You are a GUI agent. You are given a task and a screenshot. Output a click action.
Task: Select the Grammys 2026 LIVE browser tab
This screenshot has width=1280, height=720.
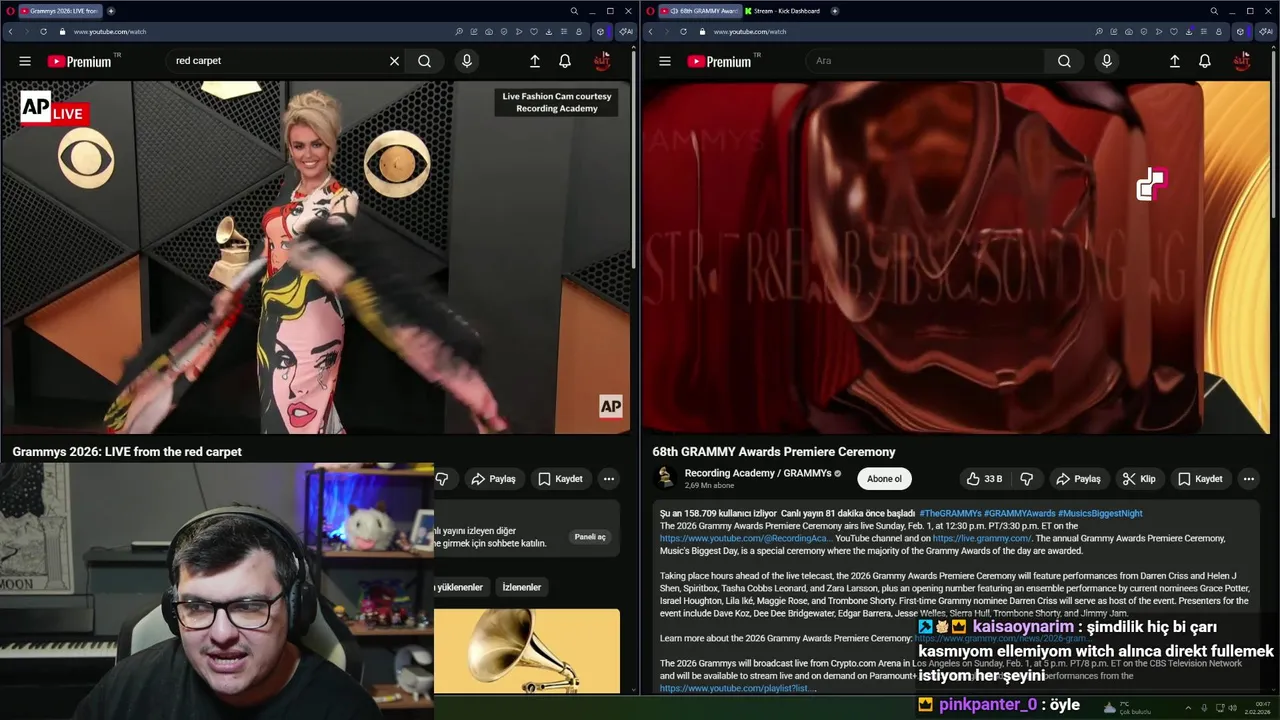click(60, 11)
